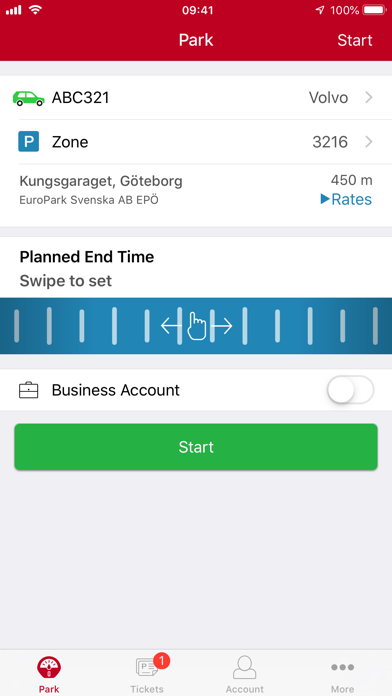Open zone selection via 3216 chevron
Screen dimensions: 392x696
click(368, 142)
